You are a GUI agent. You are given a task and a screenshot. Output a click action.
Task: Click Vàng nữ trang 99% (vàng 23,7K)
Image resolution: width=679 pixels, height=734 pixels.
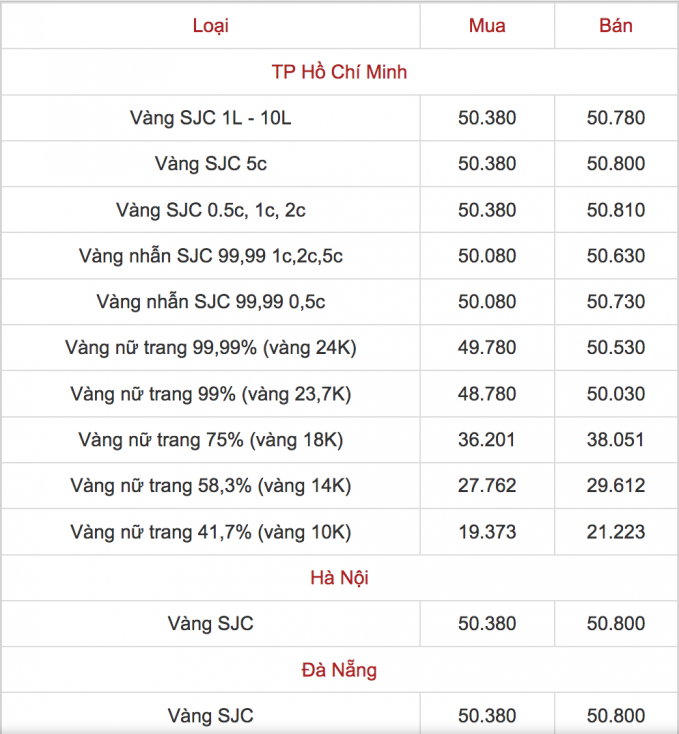point(211,394)
